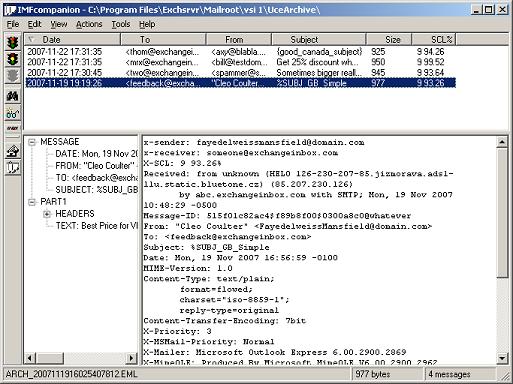This screenshot has height=384, width=513.
Task: Sort messages by the Date column header
Action: pos(72,39)
